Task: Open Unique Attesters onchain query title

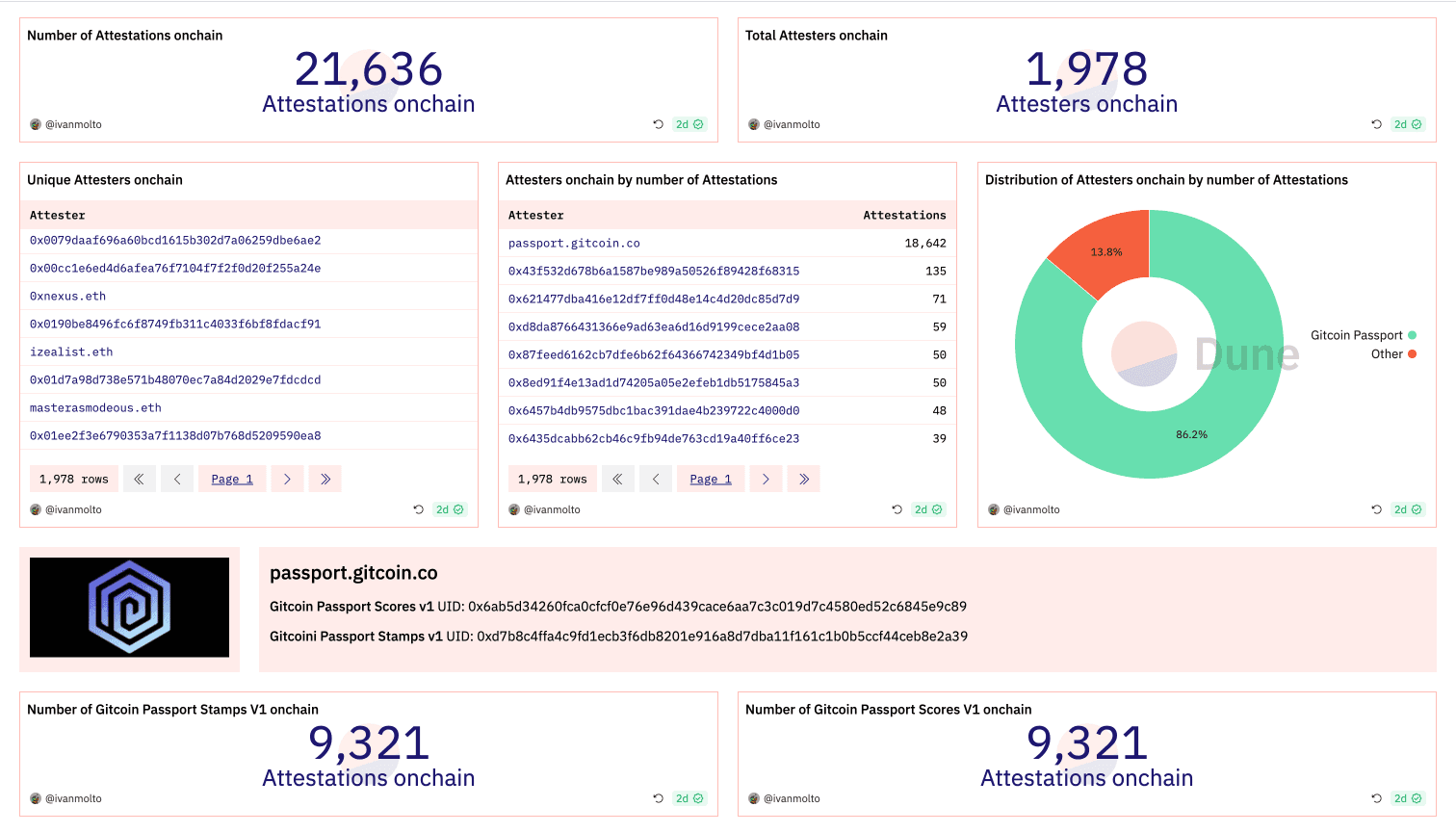Action: 105,180
